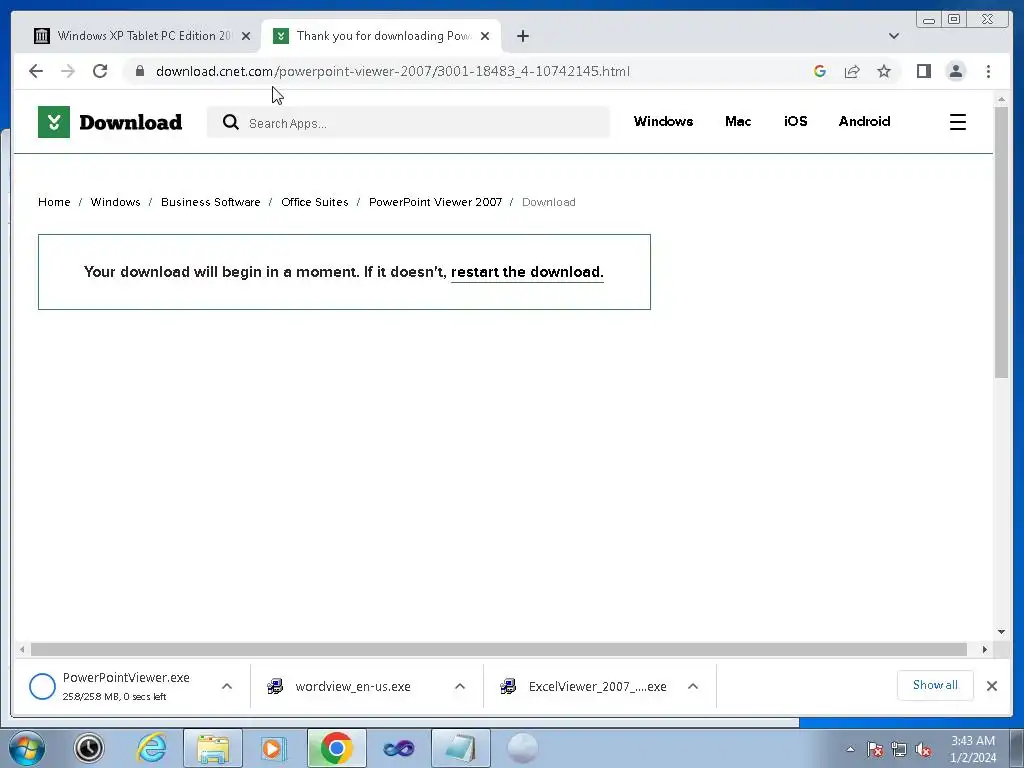Image resolution: width=1024 pixels, height=768 pixels.
Task: Click the search magnifier icon
Action: (x=231, y=122)
